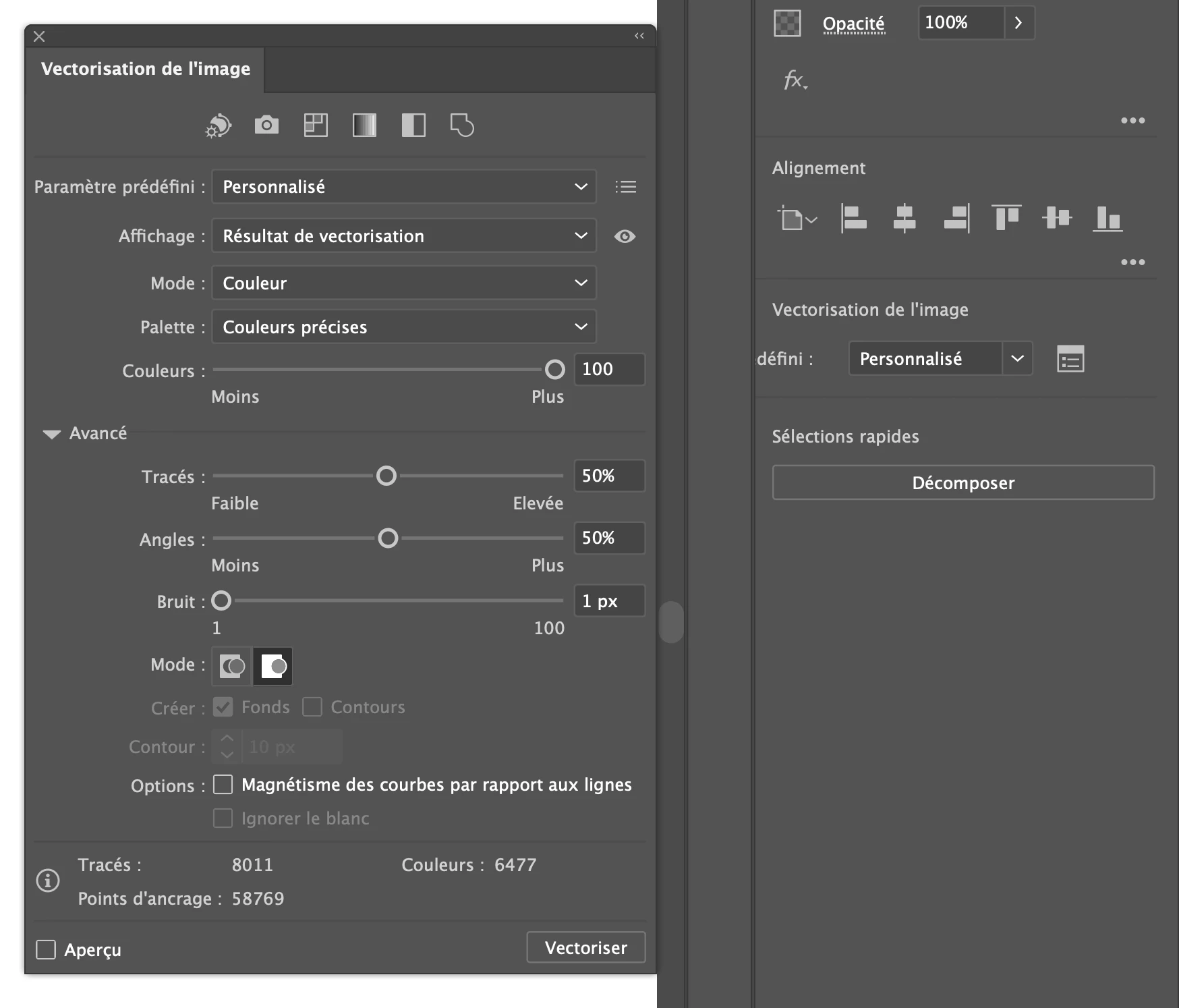The width and height of the screenshot is (1179, 1008).
Task: Open the preset management list icon
Action: click(626, 187)
